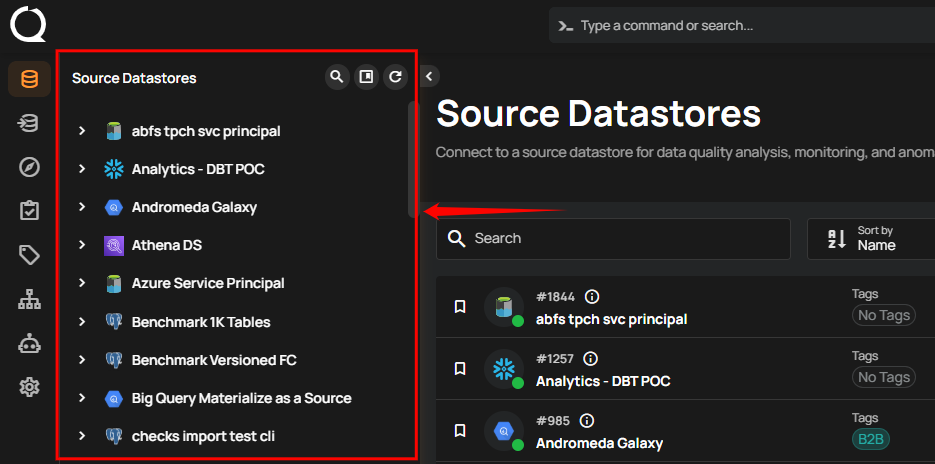Select Benchmark Versioned FC in tree
This screenshot has height=464, width=935.
click(214, 360)
